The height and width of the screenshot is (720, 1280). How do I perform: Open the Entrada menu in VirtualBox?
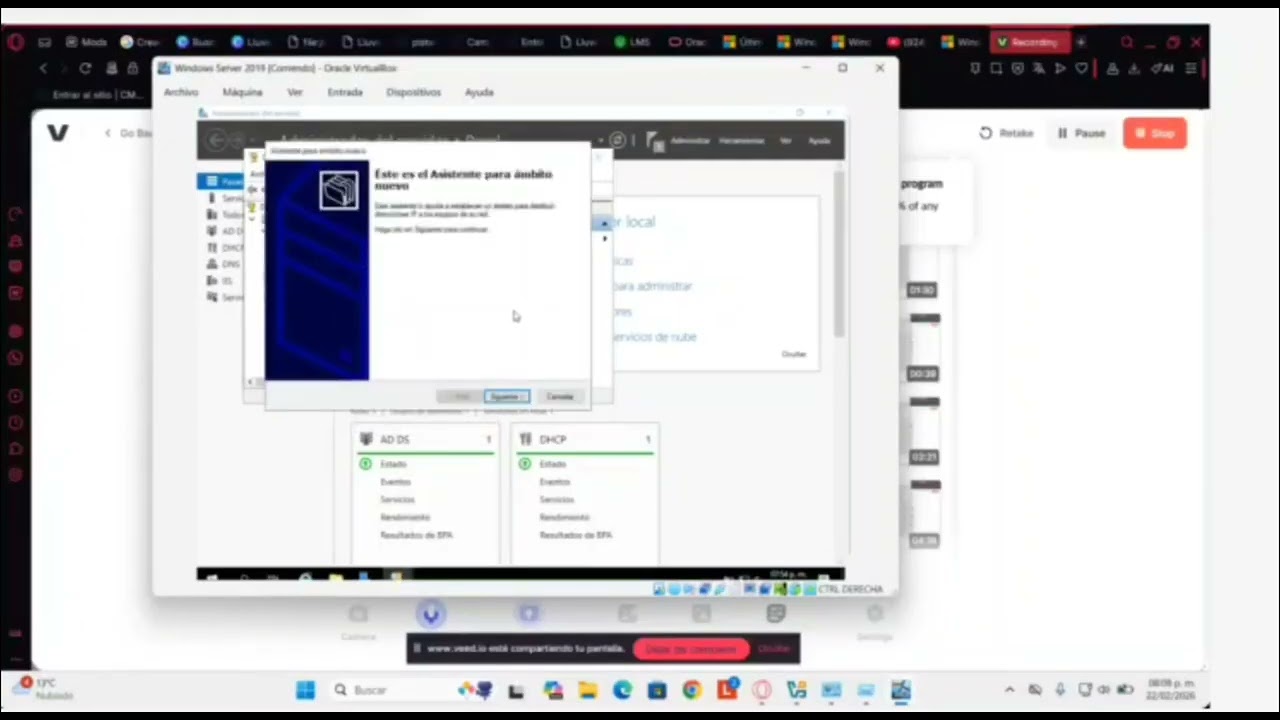coord(345,92)
